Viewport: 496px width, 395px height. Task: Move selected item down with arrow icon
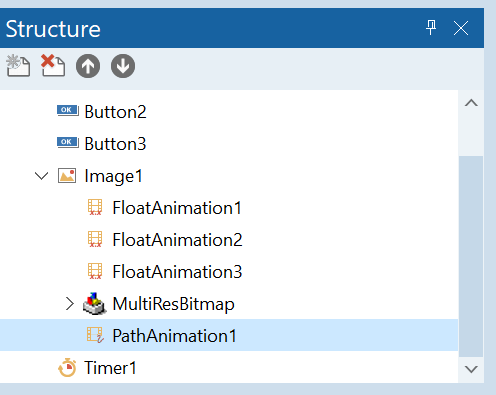[x=123, y=66]
